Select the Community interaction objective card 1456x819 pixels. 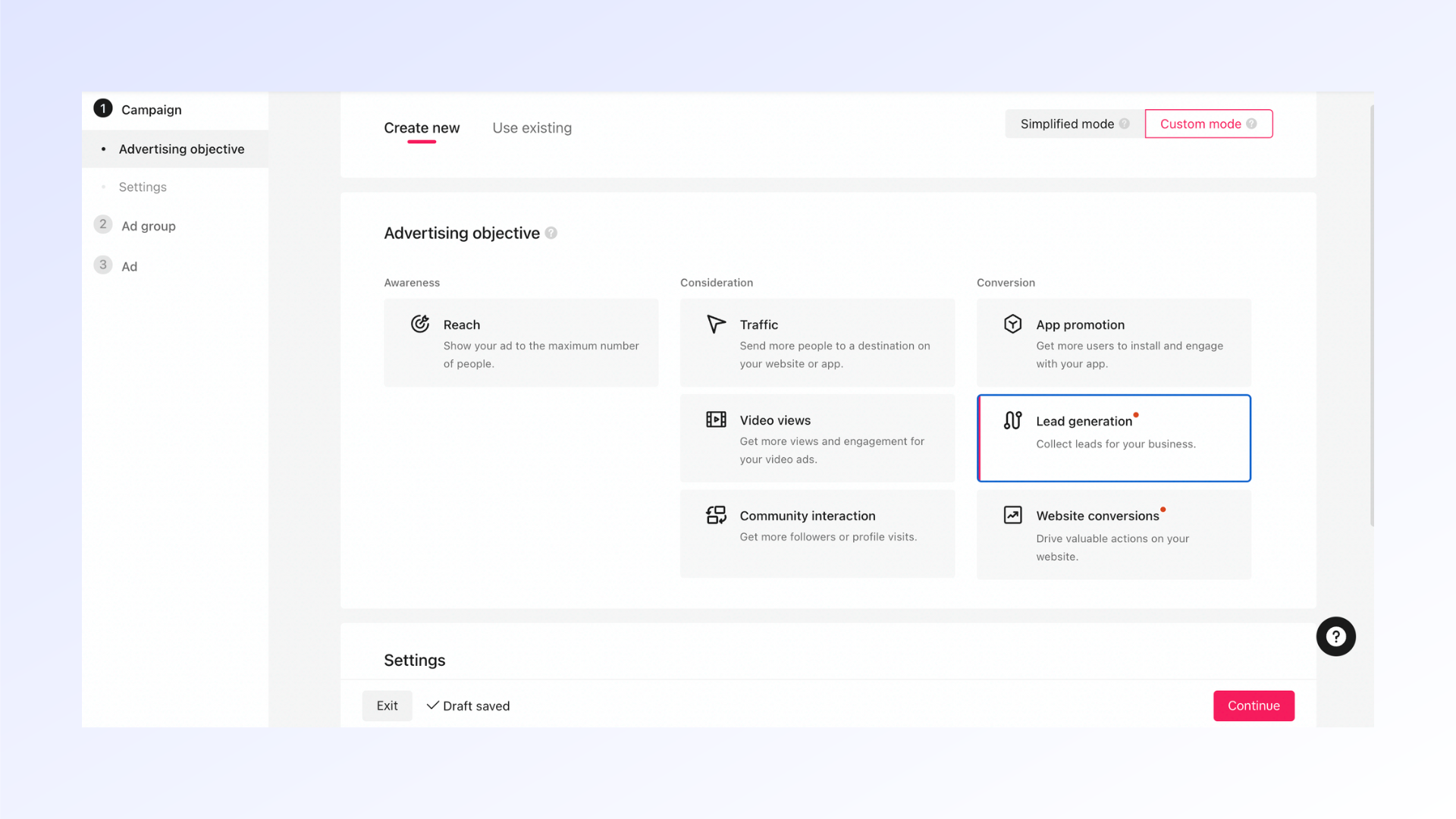coord(817,534)
